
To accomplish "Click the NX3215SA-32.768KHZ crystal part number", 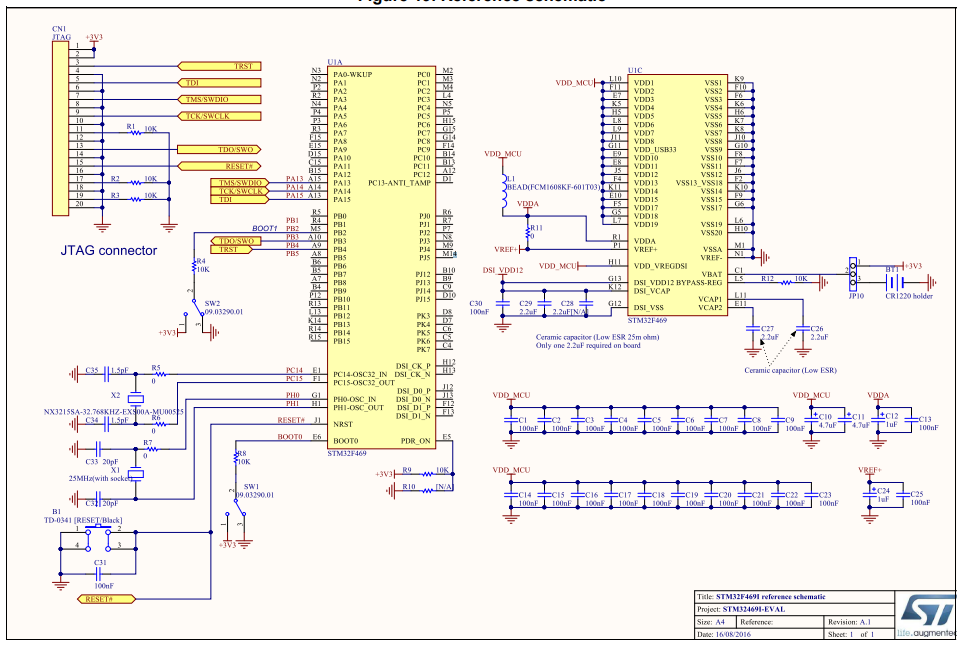I will click(x=113, y=412).
